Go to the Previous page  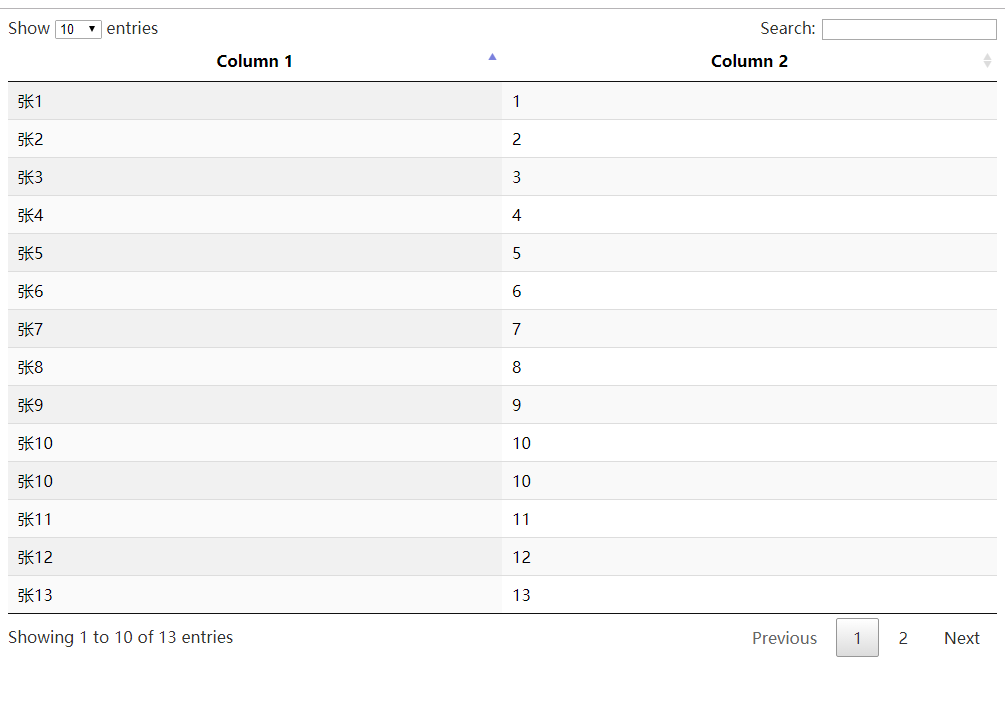tap(784, 638)
